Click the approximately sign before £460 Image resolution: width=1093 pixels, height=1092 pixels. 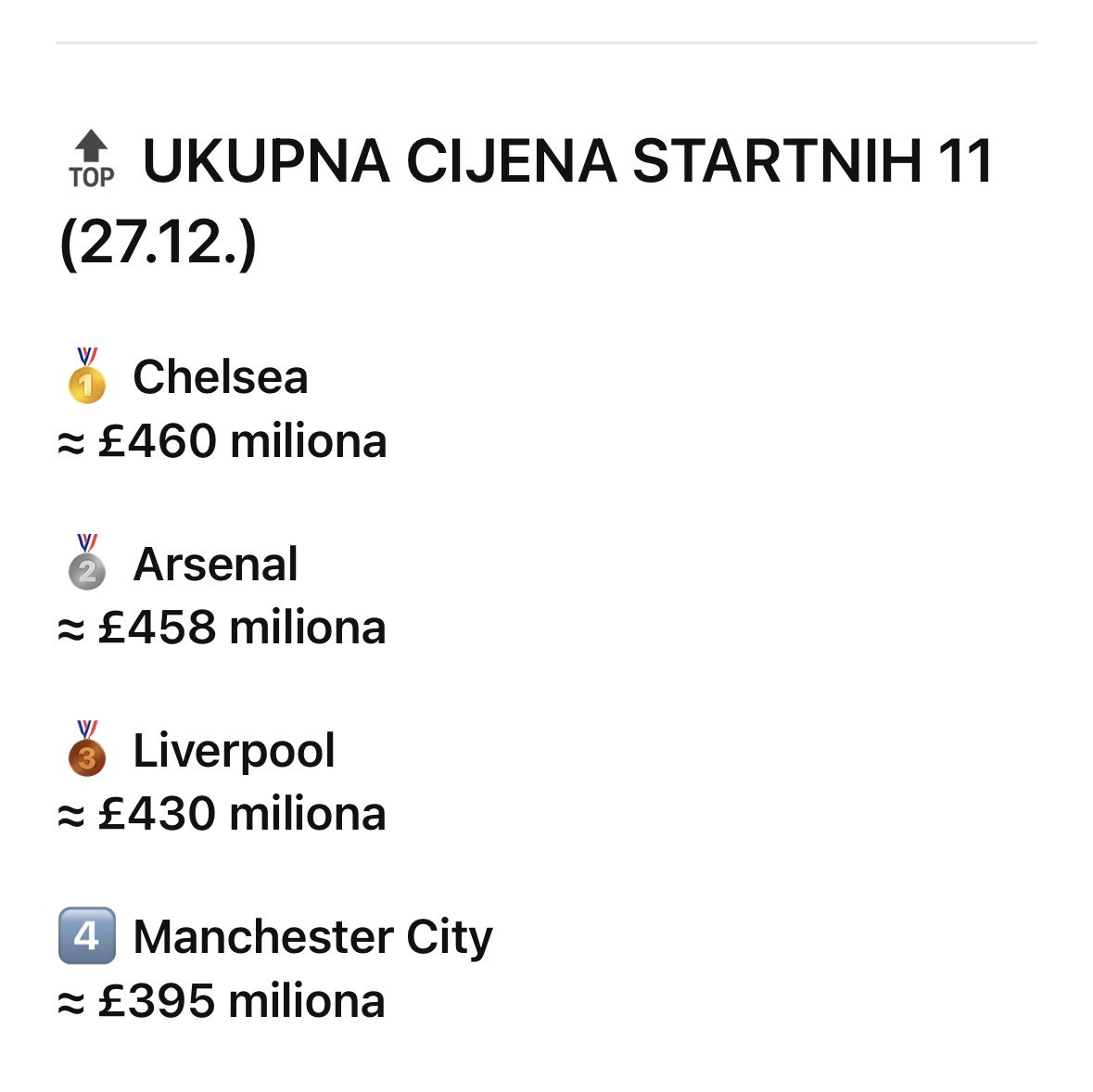[x=71, y=443]
